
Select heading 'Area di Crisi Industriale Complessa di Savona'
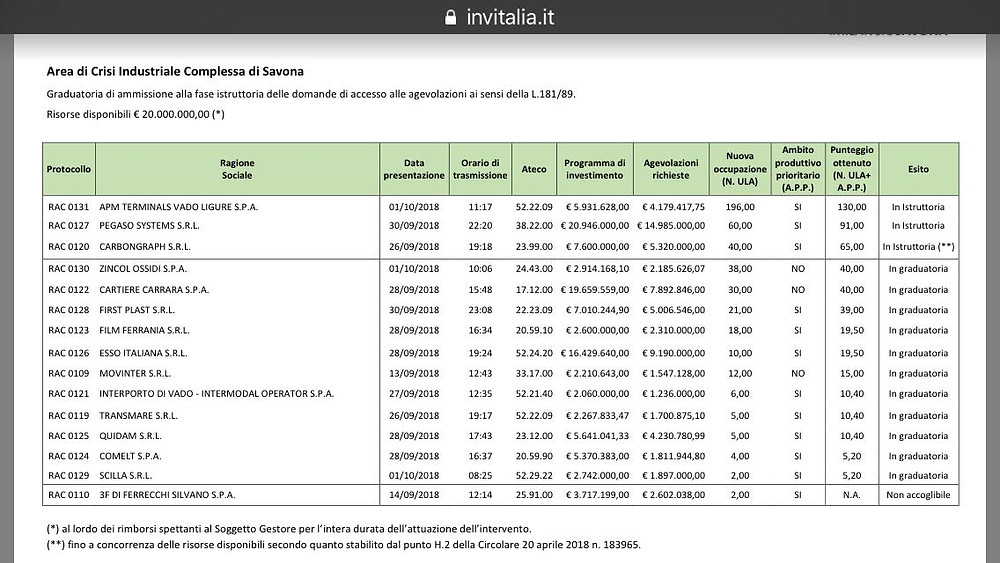pyautogui.click(x=175, y=71)
